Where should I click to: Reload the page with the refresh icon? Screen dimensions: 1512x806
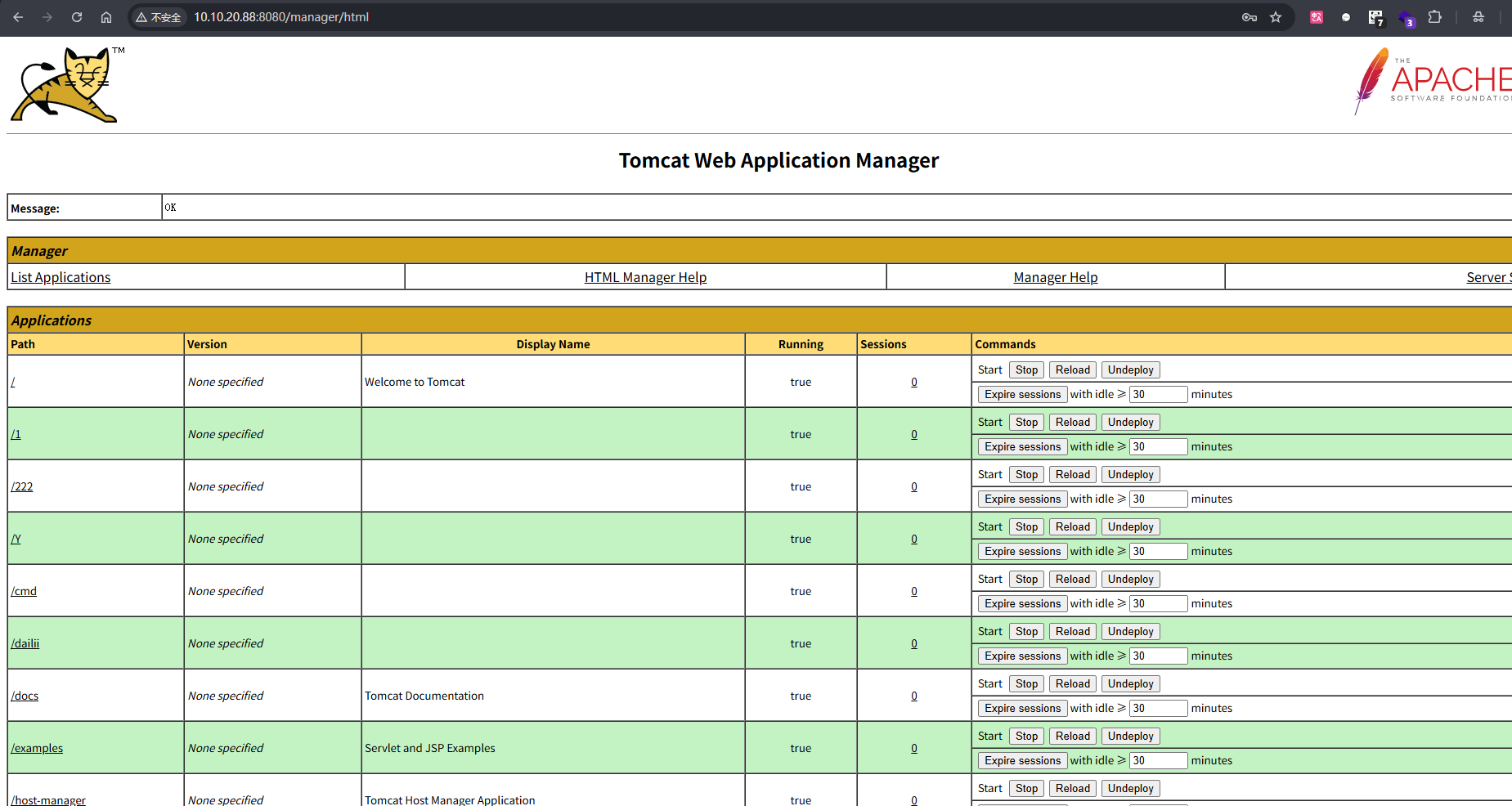(77, 17)
